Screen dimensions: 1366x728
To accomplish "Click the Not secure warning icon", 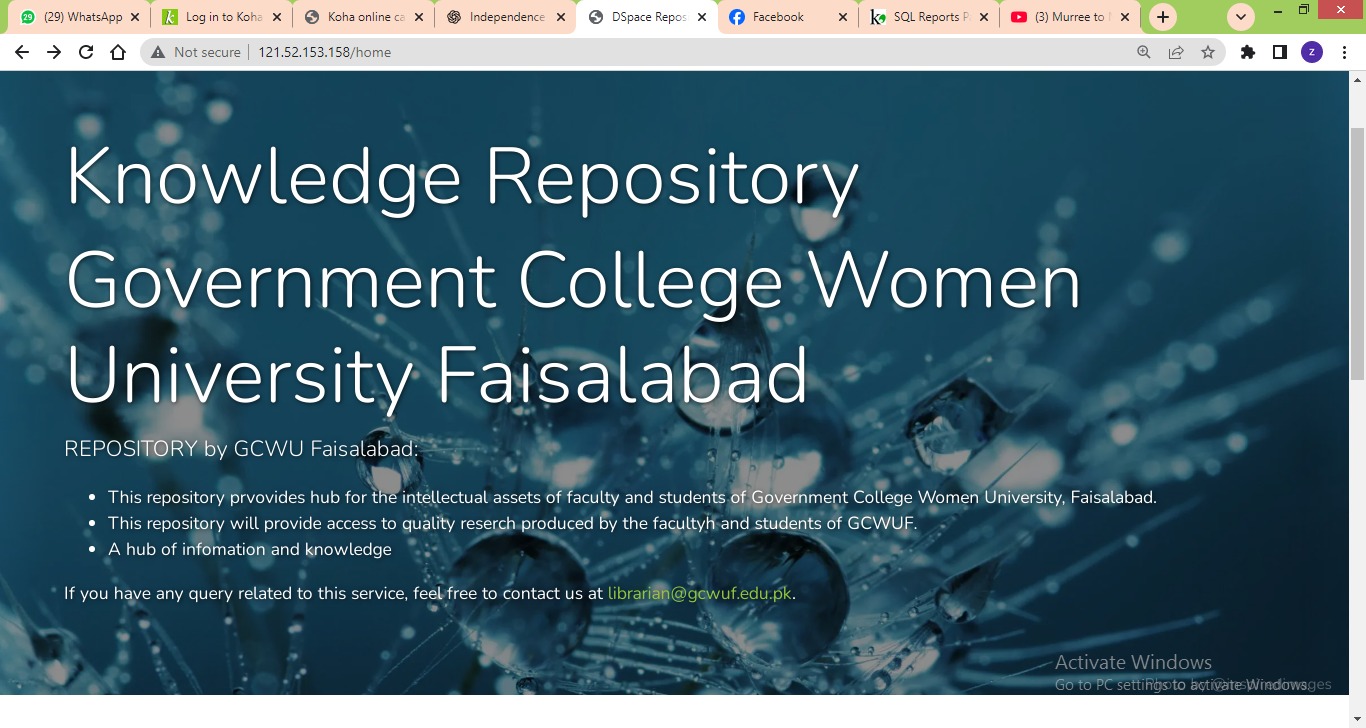I will tap(158, 52).
